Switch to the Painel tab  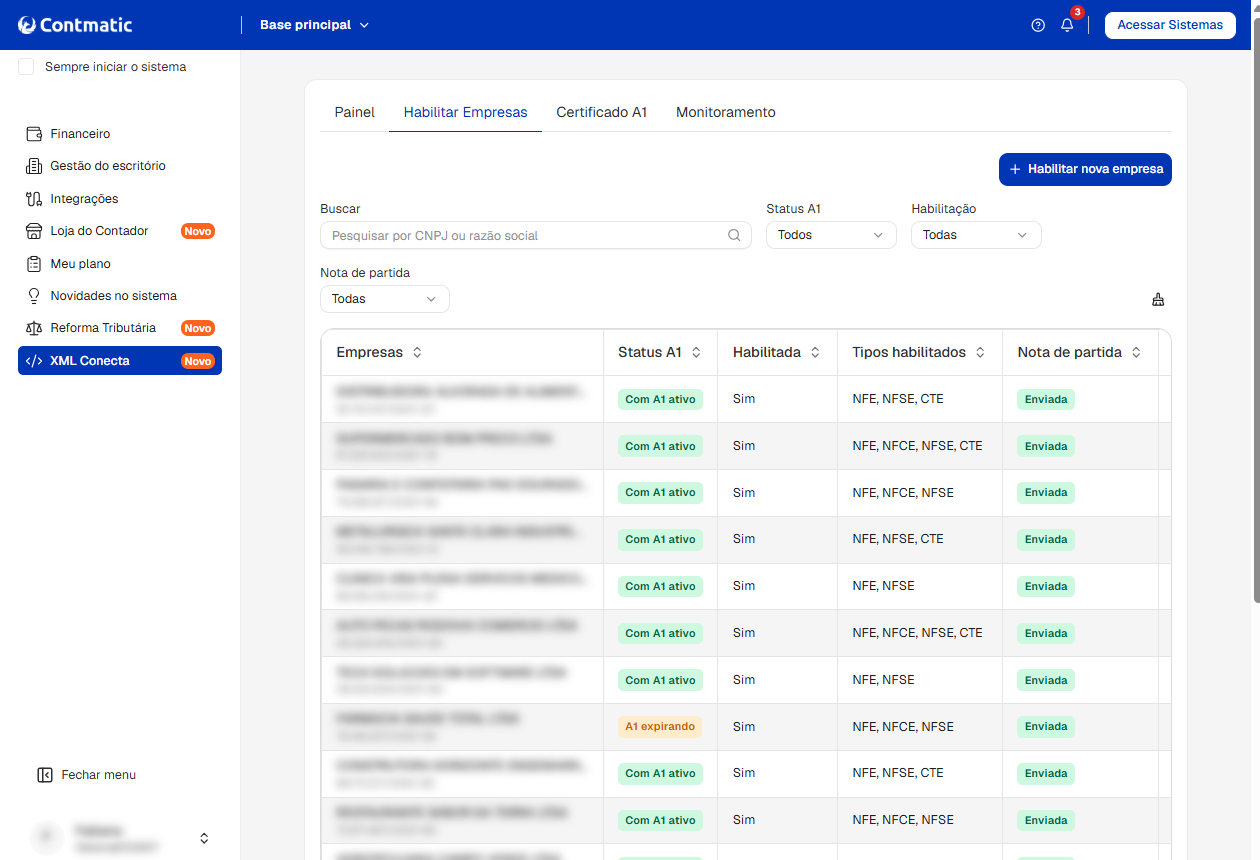coord(354,113)
